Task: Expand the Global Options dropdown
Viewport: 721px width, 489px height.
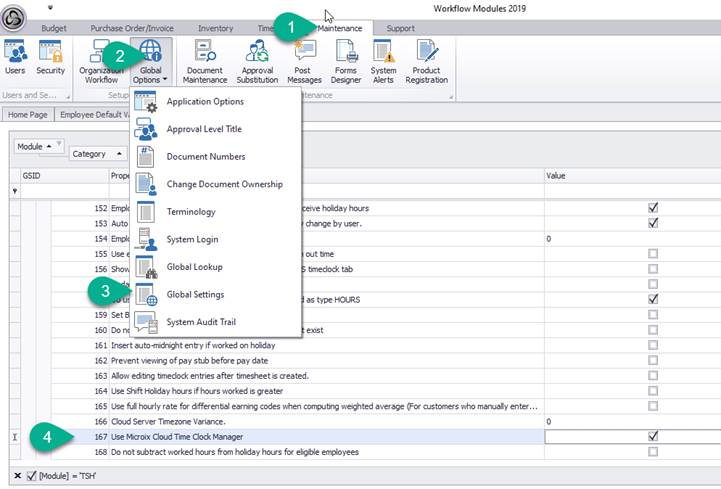Action: pyautogui.click(x=150, y=62)
